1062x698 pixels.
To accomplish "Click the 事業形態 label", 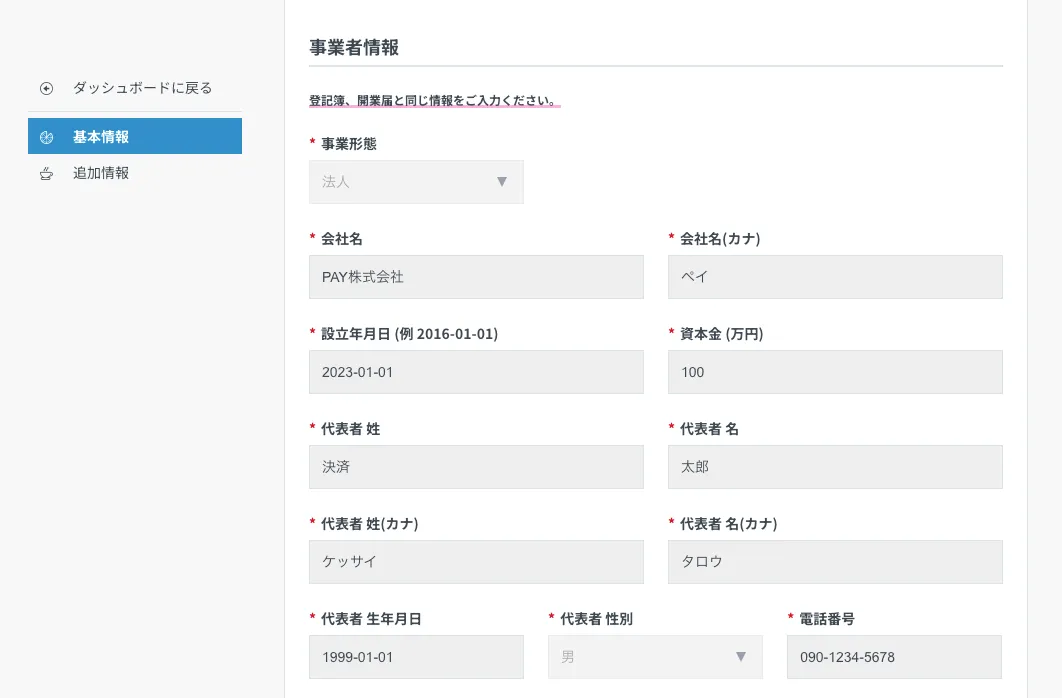I will pos(349,144).
